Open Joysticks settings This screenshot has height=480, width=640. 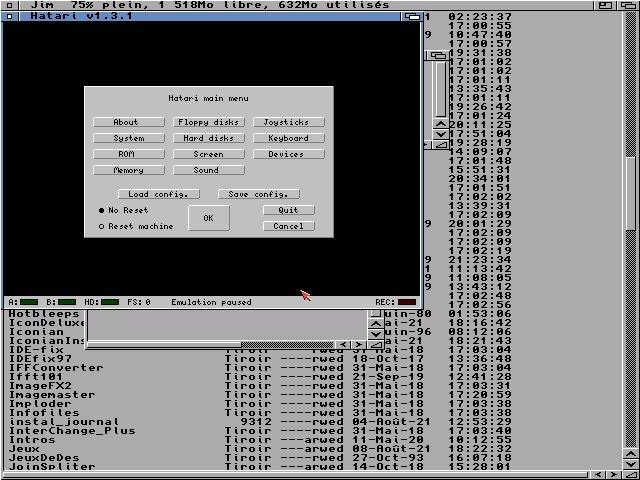pyautogui.click(x=289, y=122)
